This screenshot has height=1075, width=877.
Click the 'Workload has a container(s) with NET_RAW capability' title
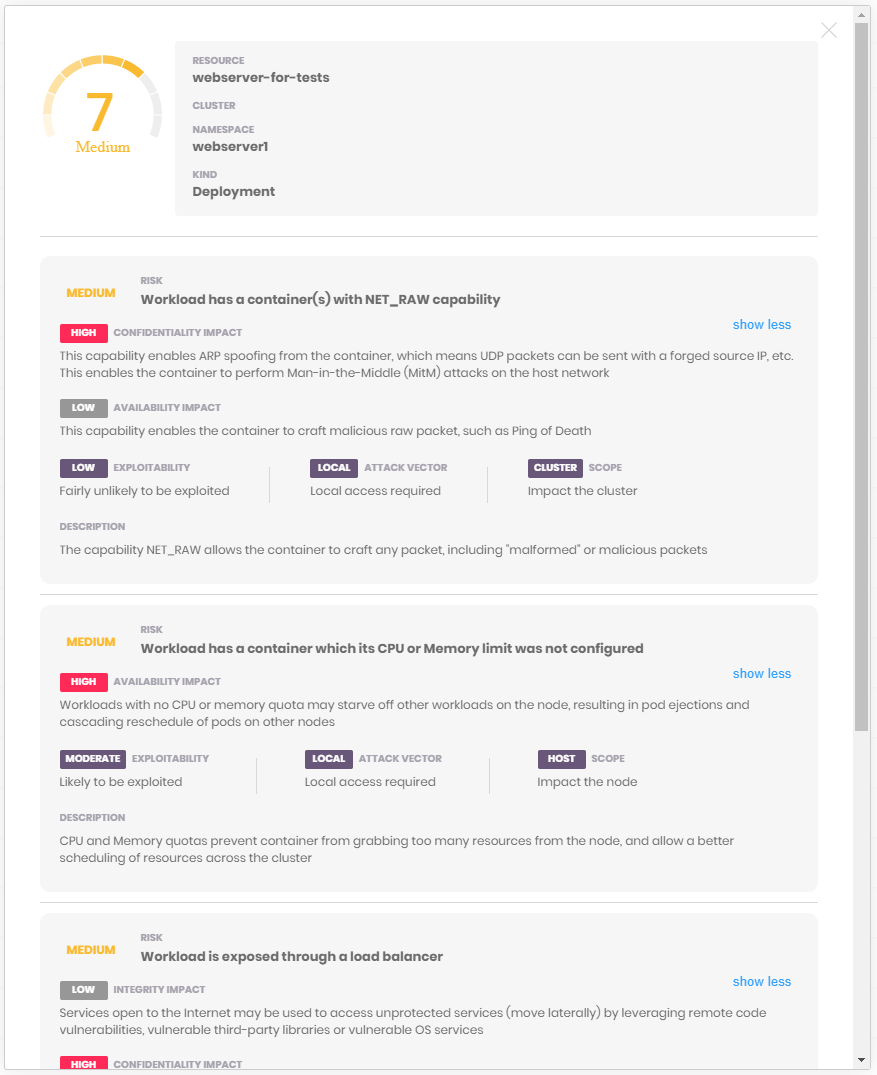pos(320,299)
